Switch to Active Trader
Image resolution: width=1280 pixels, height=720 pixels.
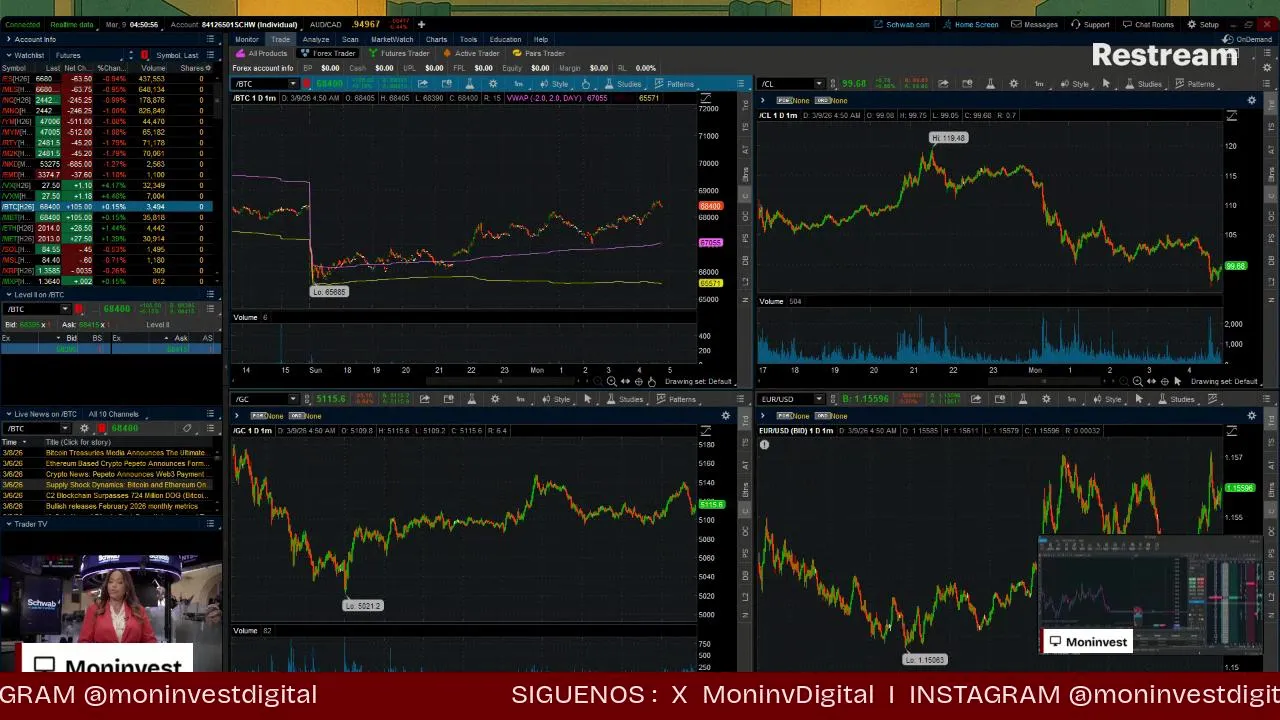click(472, 53)
